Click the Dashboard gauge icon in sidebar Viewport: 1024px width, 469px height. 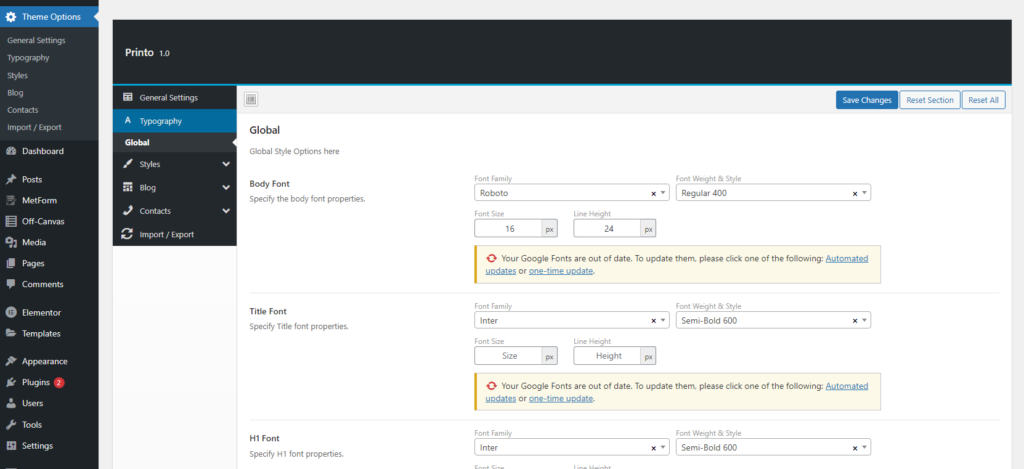pyautogui.click(x=11, y=152)
